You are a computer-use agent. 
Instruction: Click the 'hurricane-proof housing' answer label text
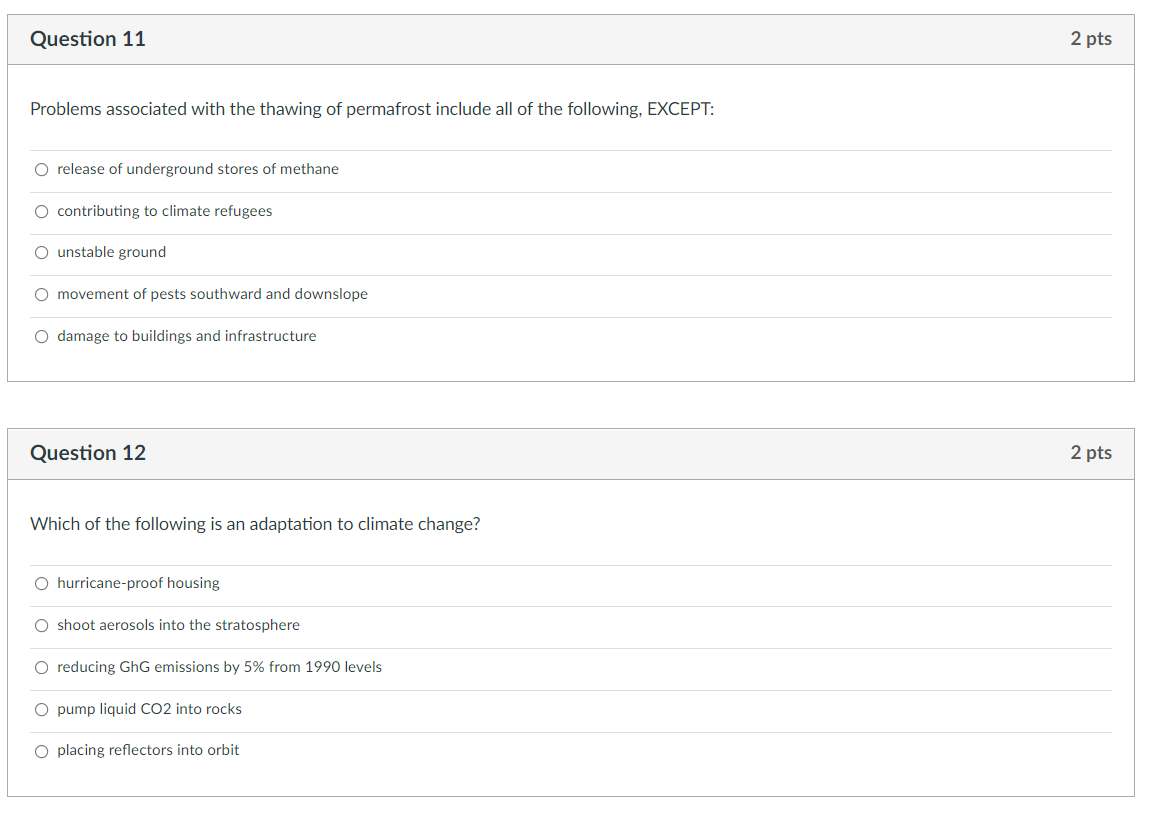[x=138, y=584]
